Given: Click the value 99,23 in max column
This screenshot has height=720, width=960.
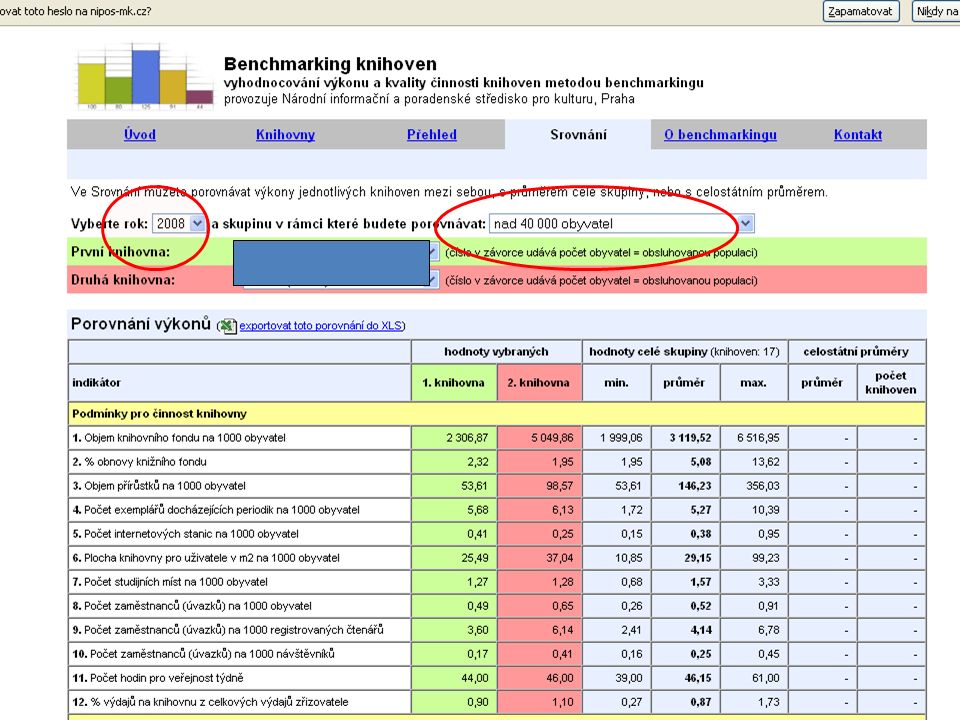Looking at the screenshot, I should pos(766,558).
